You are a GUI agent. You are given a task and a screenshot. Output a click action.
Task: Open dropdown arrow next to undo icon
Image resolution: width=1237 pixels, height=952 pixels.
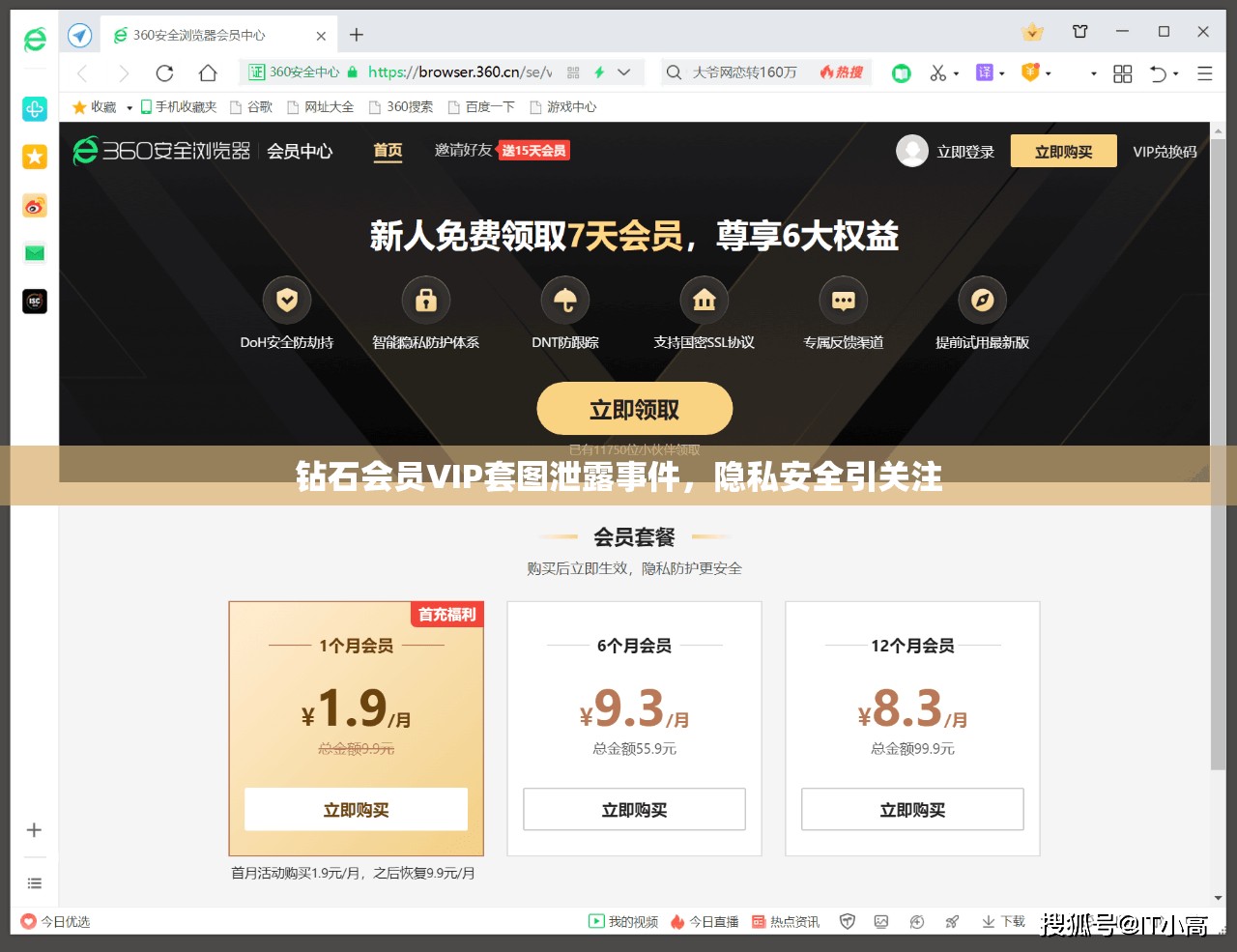coord(1176,73)
